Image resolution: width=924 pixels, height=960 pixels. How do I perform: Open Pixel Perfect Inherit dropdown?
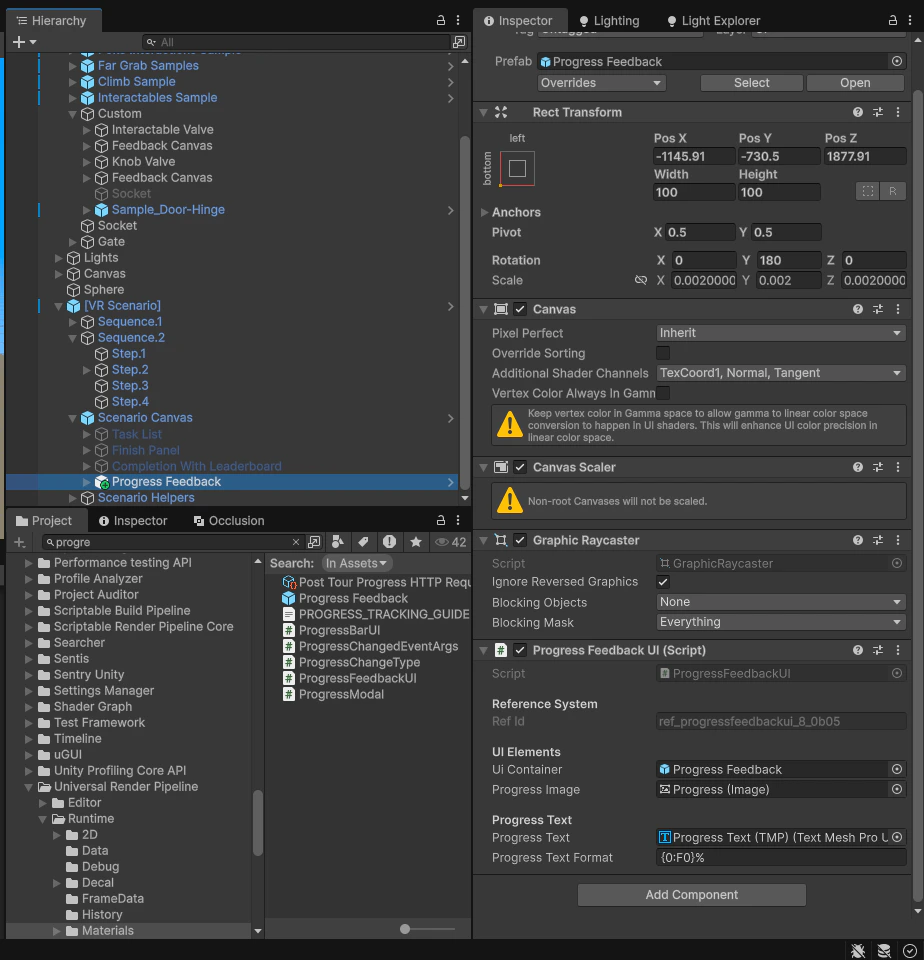coord(781,332)
